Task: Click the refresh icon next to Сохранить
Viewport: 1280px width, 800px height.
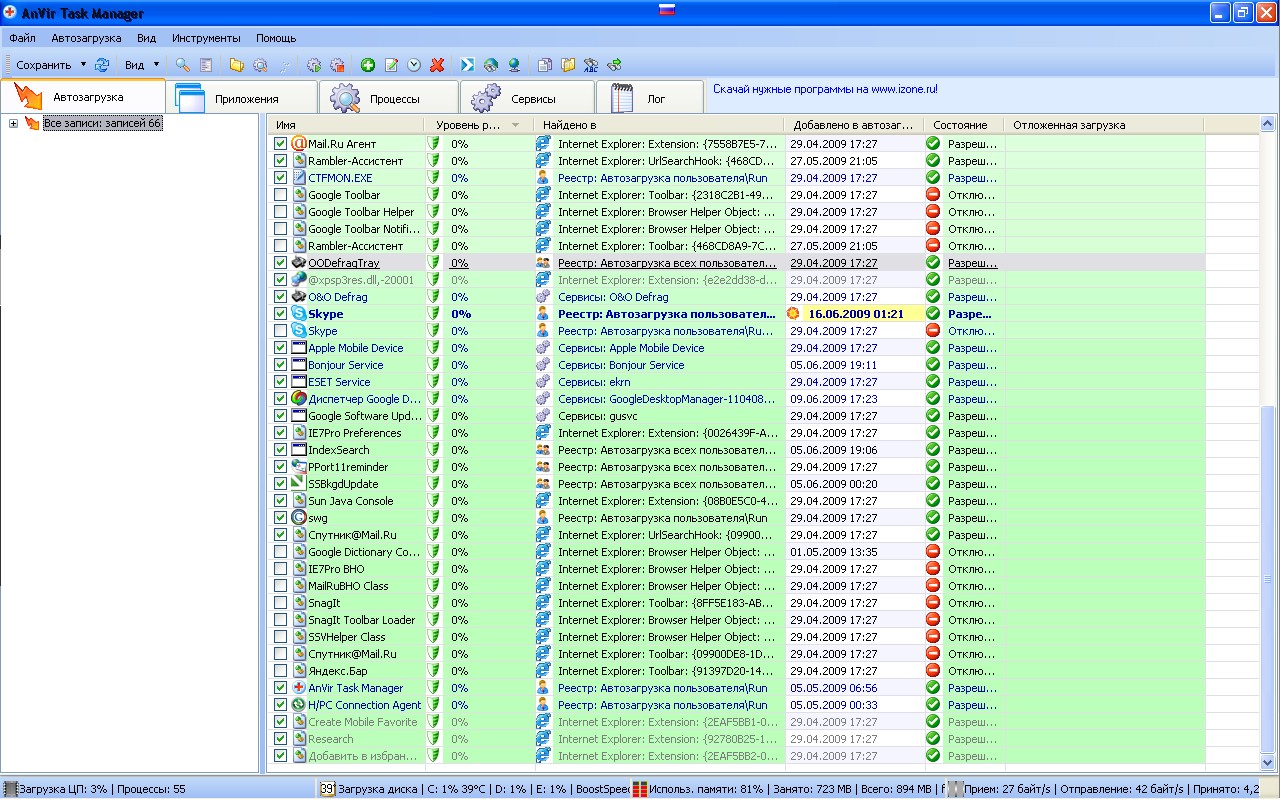Action: pos(102,65)
